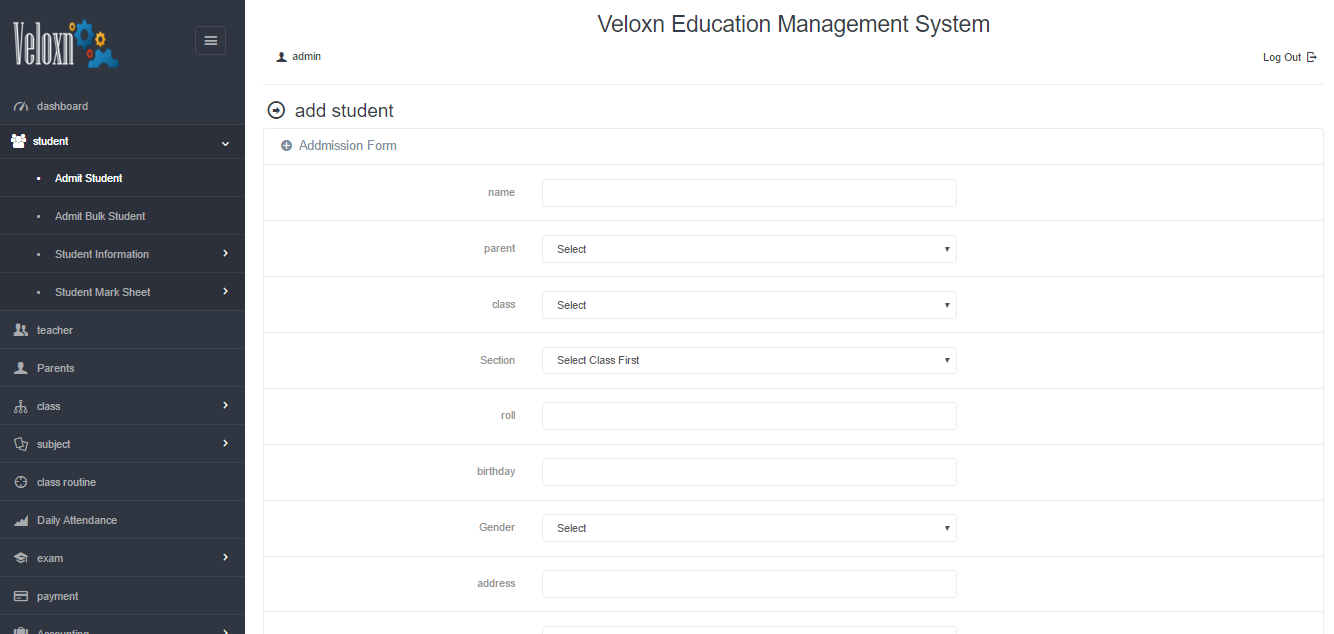This screenshot has width=1334, height=634.
Task: Click the name input field
Action: [748, 193]
